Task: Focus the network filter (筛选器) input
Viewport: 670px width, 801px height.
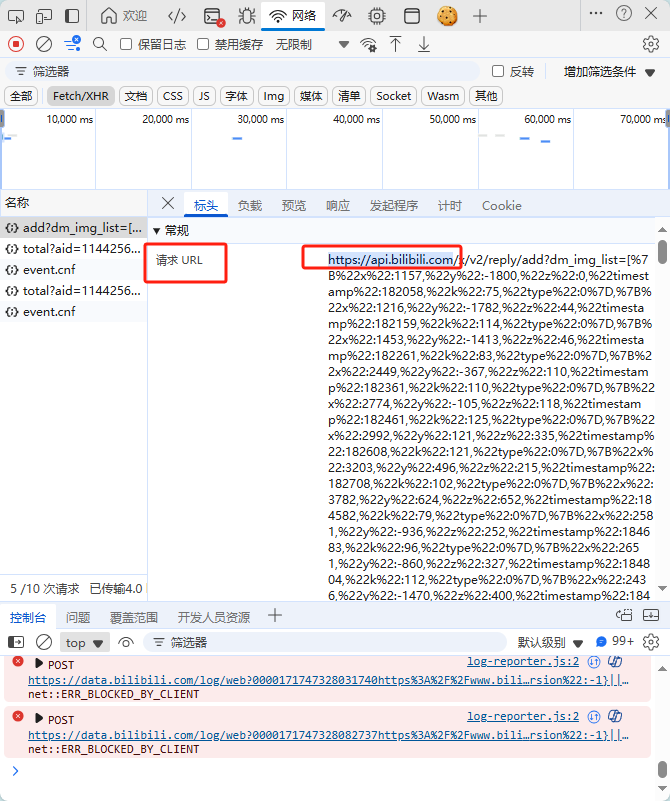Action: point(243,72)
